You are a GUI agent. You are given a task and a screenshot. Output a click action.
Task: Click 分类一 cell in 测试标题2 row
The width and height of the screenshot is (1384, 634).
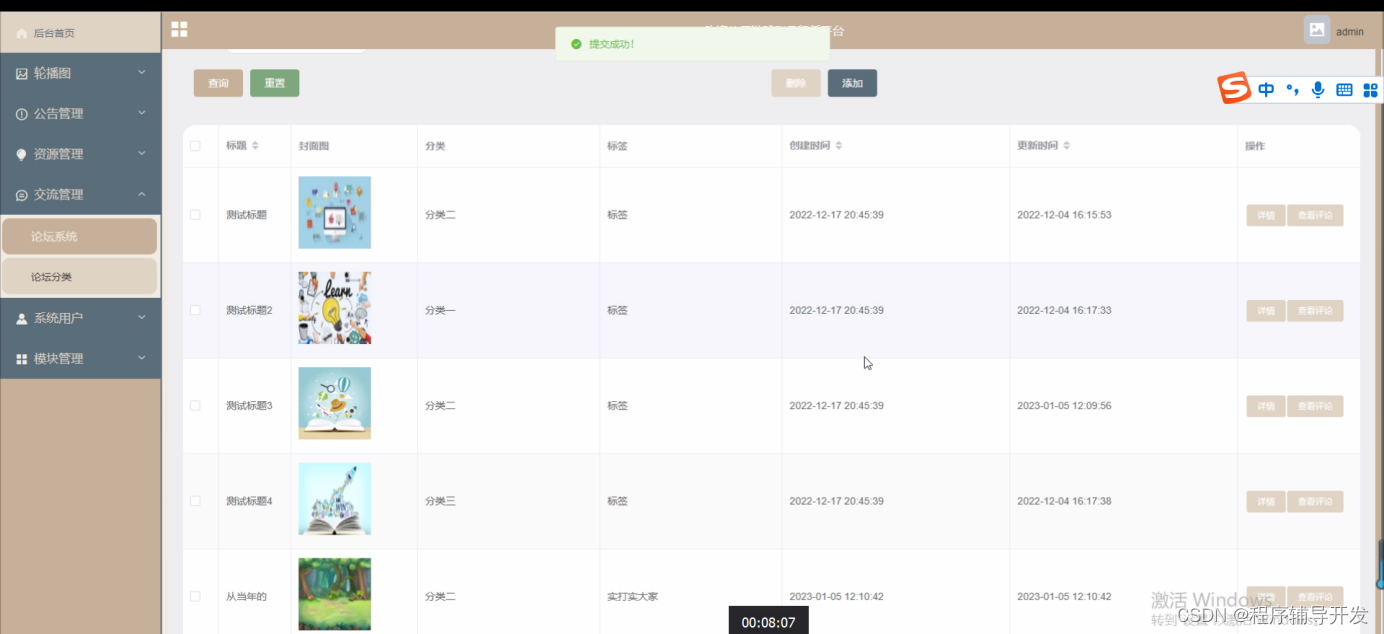[440, 311]
